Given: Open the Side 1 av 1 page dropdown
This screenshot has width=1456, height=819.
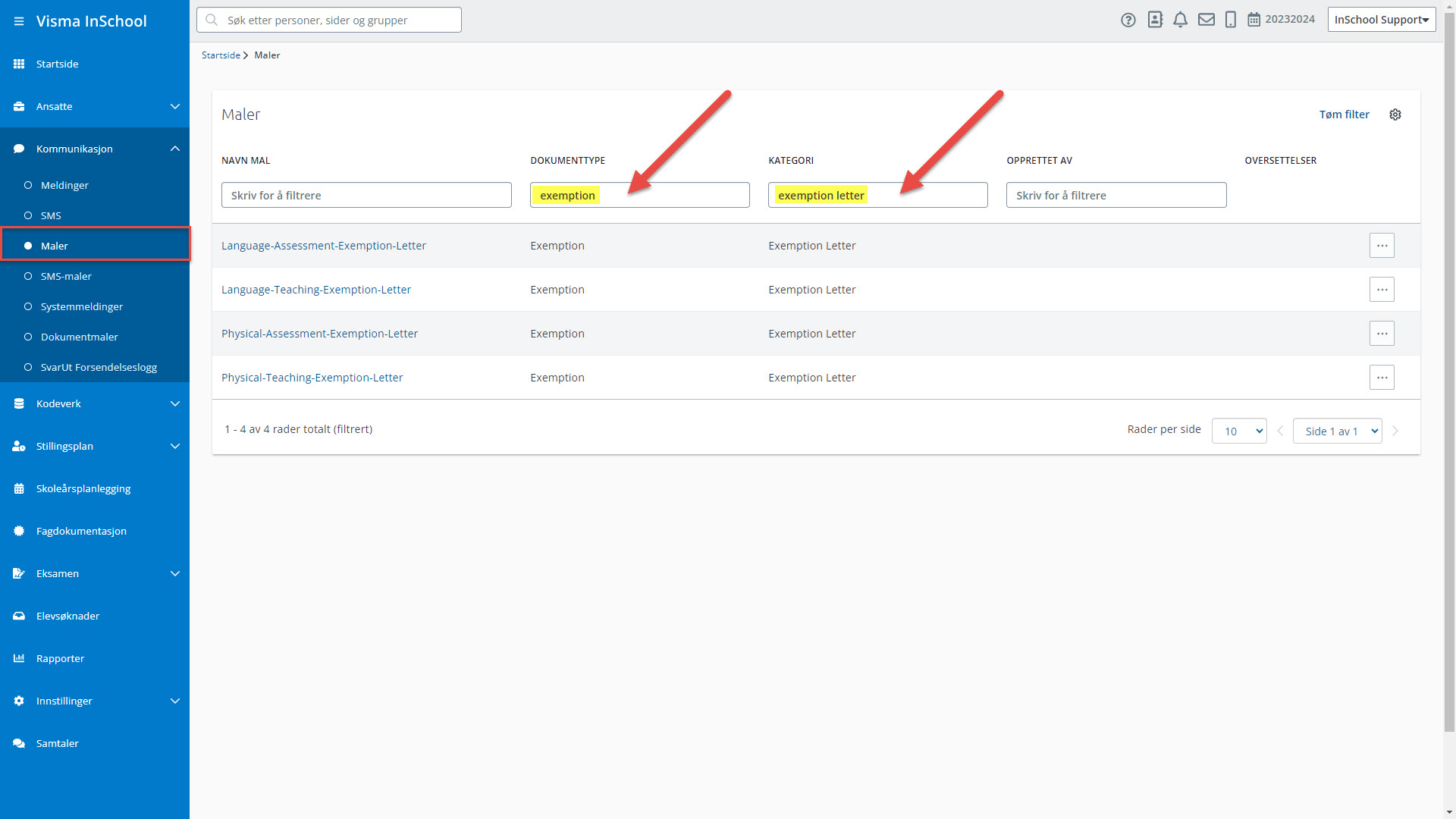Looking at the screenshot, I should (x=1337, y=431).
